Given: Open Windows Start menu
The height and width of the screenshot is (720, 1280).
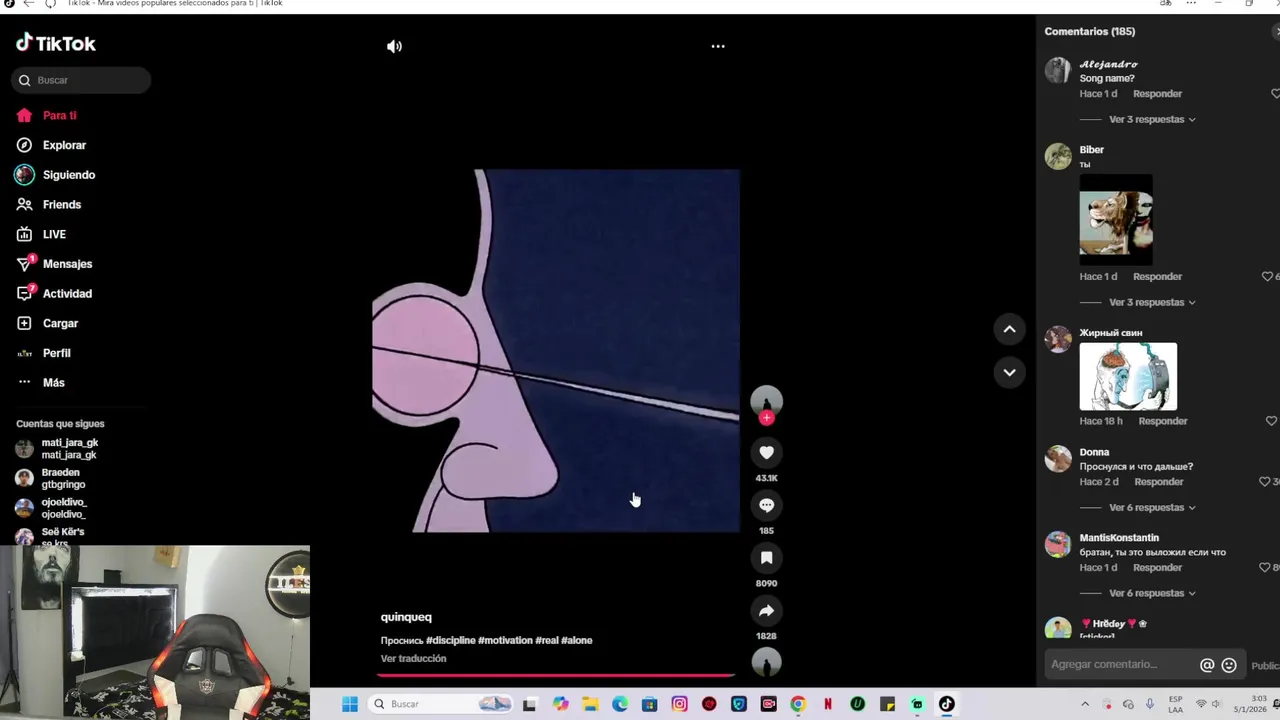Looking at the screenshot, I should point(350,704).
